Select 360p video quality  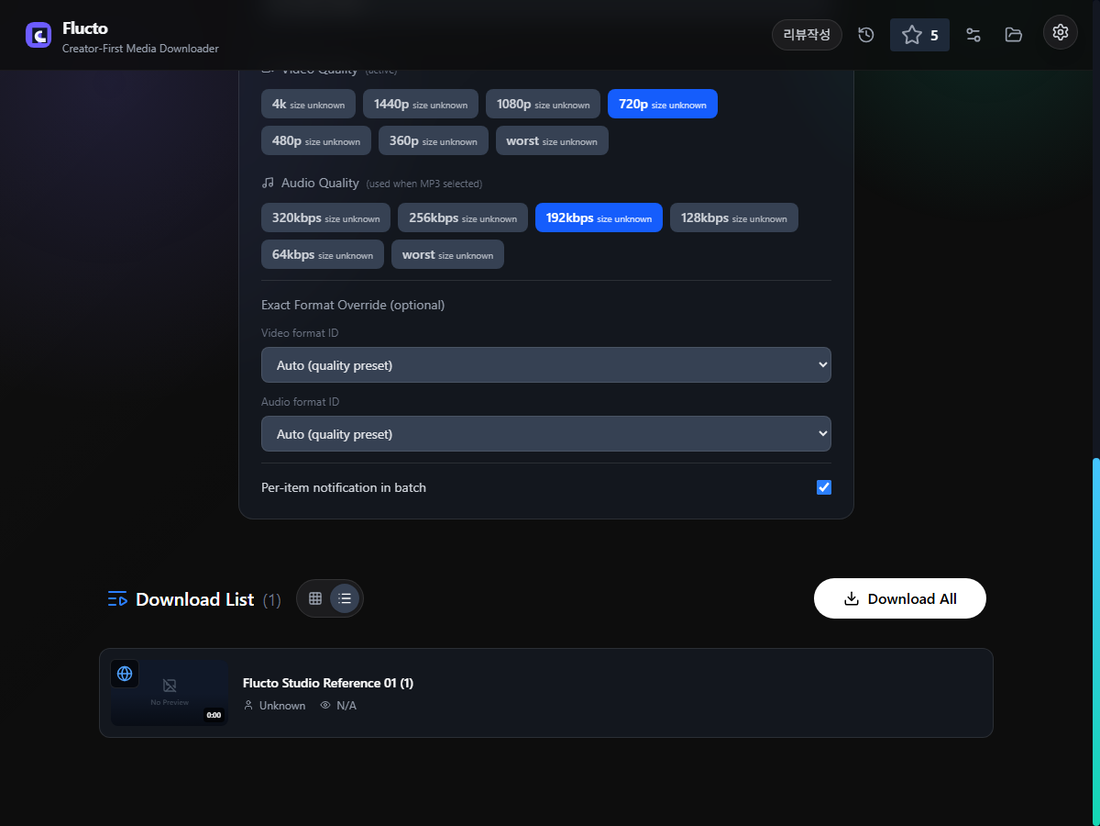click(434, 141)
